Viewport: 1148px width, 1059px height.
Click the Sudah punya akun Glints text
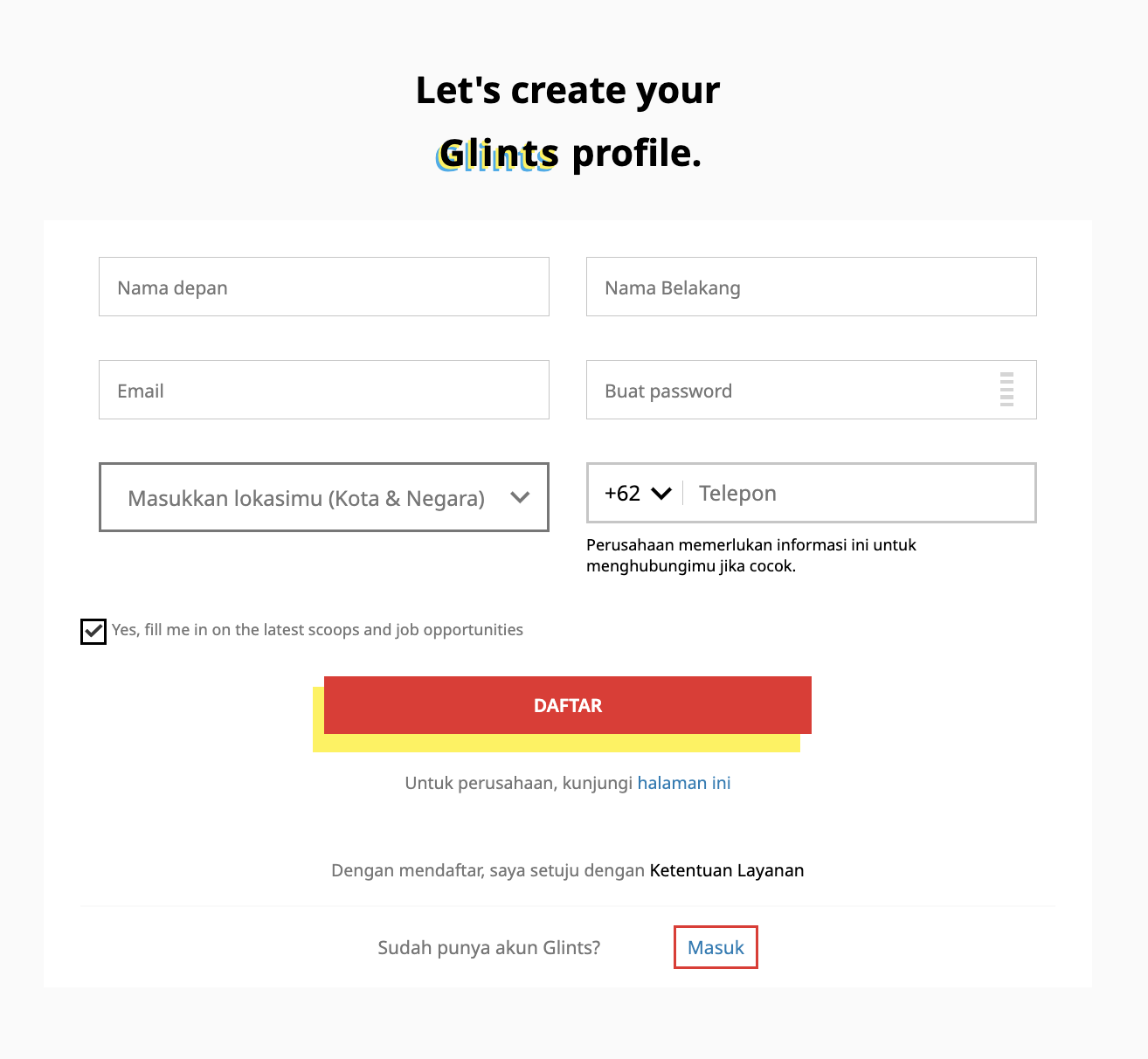(488, 947)
